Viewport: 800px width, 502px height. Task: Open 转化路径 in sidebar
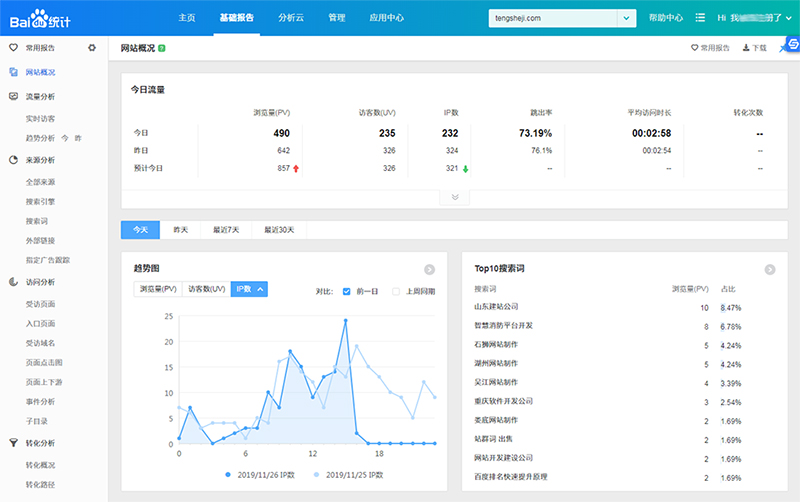[40, 484]
